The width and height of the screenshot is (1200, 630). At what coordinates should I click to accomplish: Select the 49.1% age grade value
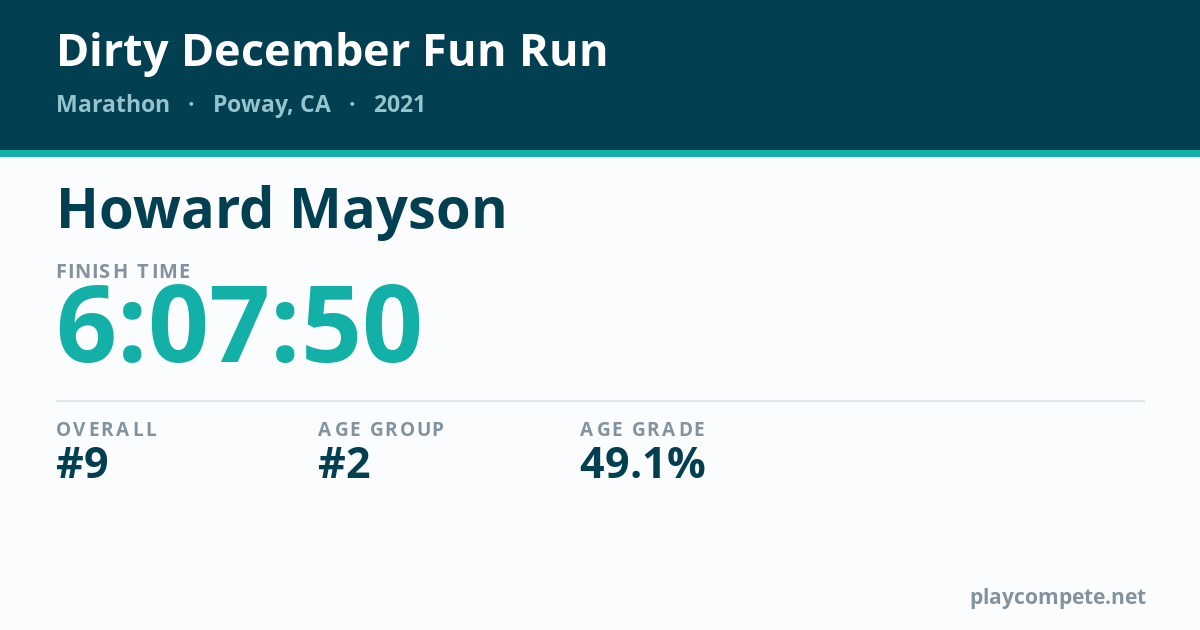643,464
